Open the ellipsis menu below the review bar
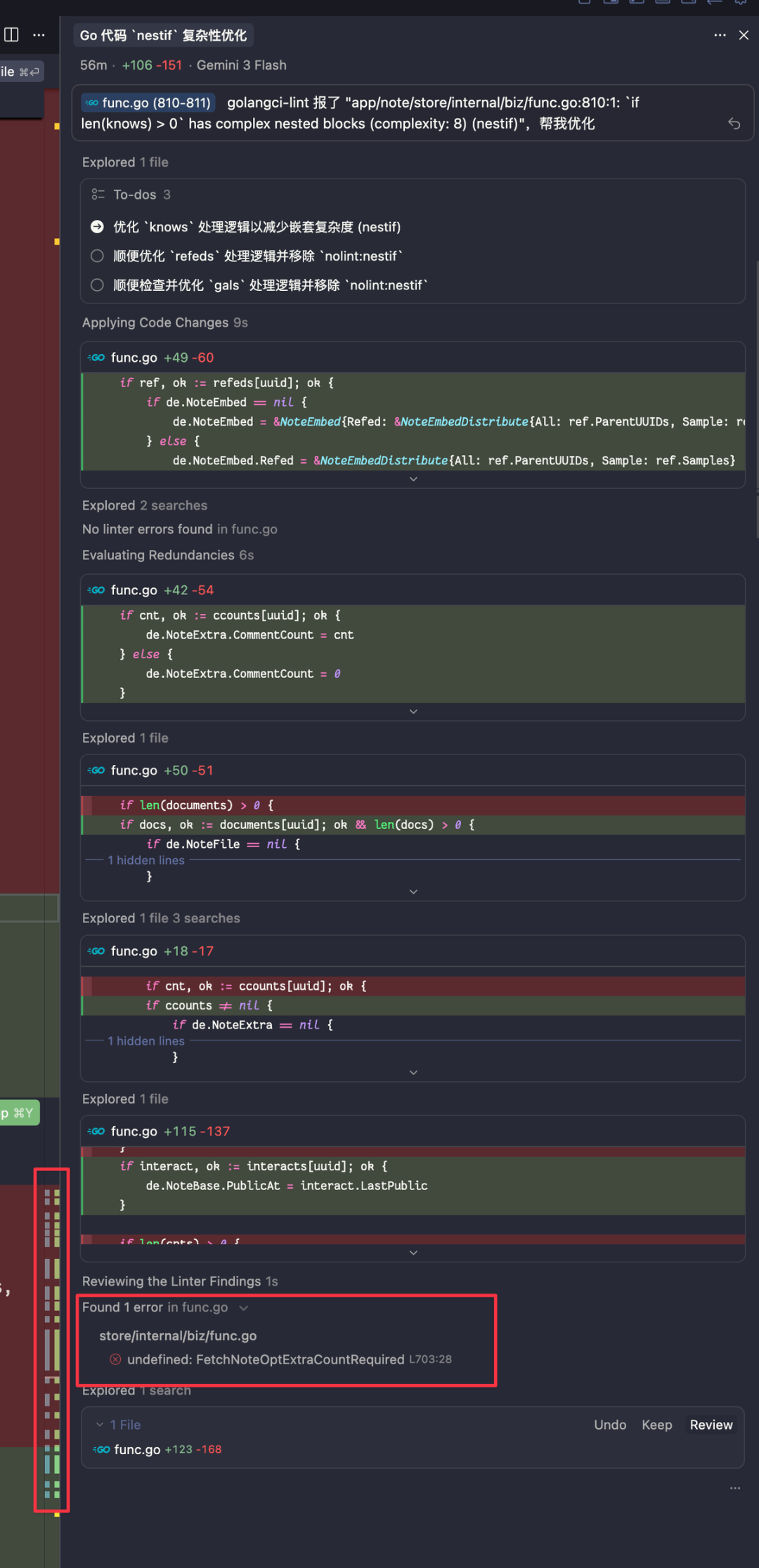This screenshot has height=1568, width=759. (735, 1488)
